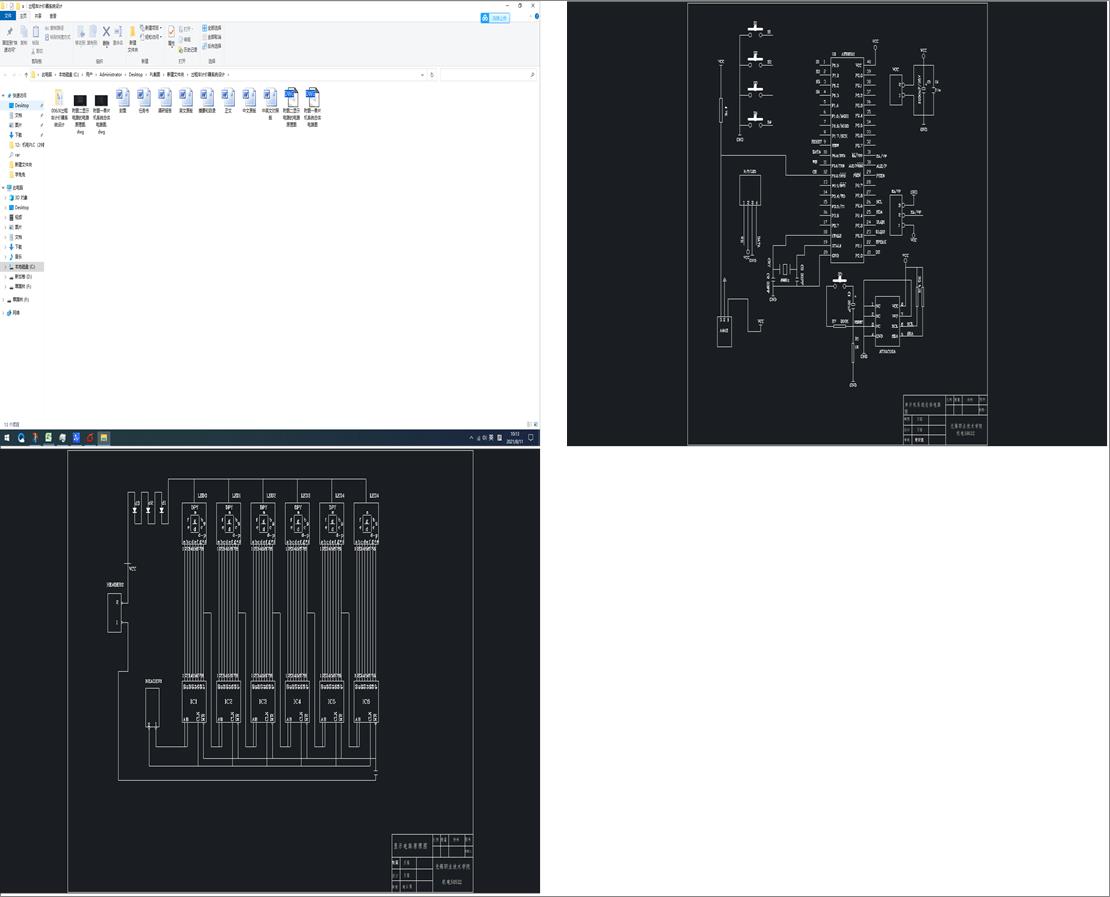Select the first folder icon in file list

[x=59, y=98]
